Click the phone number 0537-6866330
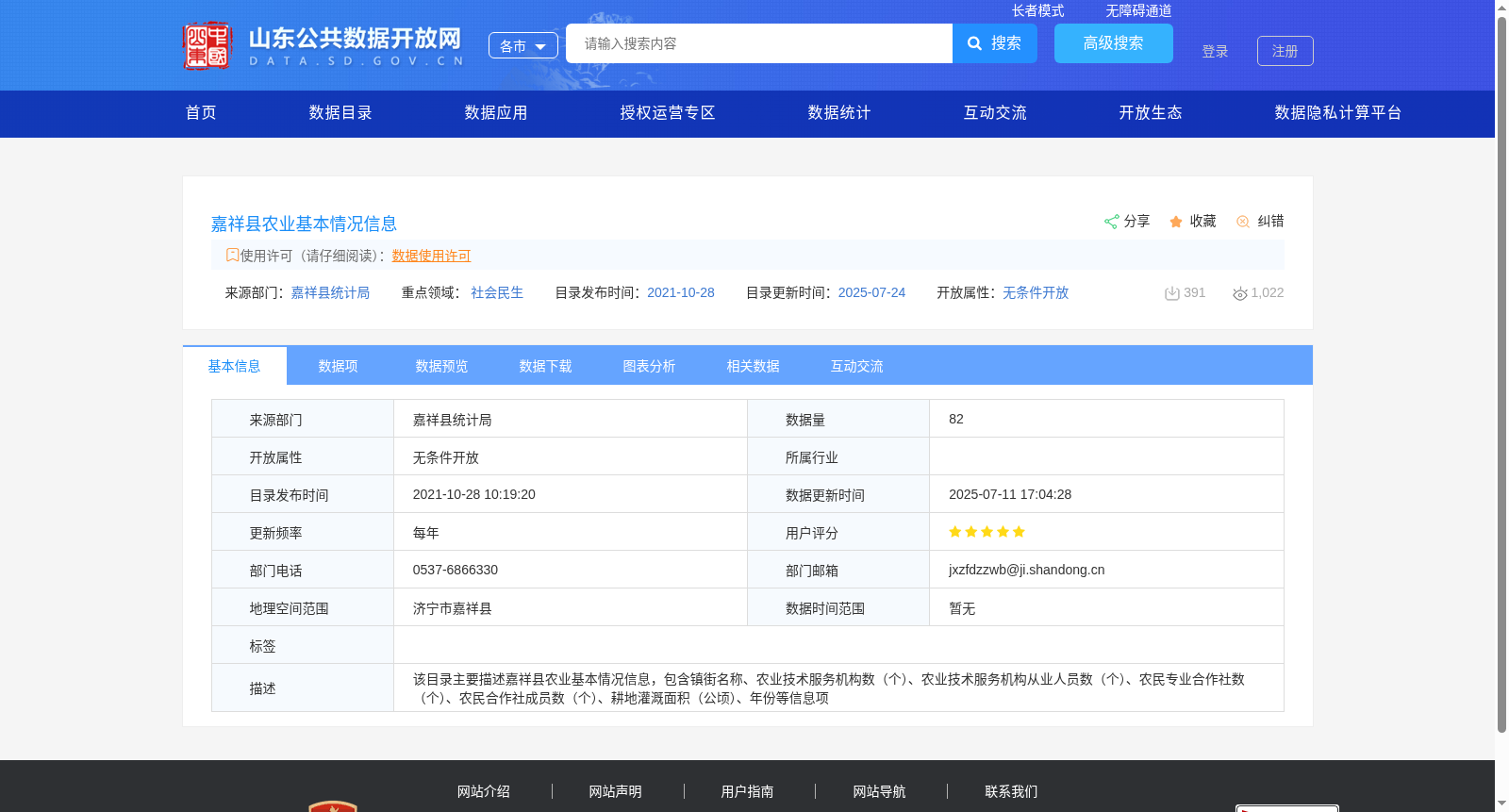Image resolution: width=1509 pixels, height=812 pixels. pyautogui.click(x=456, y=570)
